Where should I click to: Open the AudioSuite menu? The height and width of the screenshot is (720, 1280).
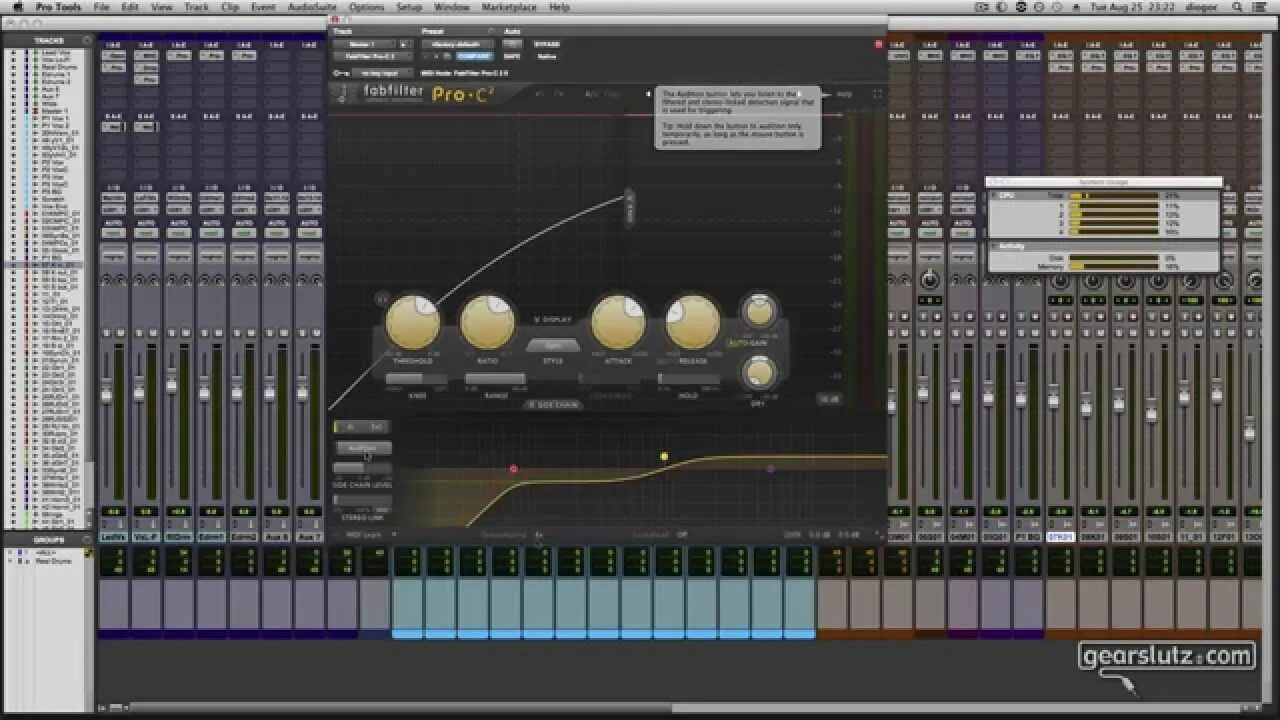312,7
